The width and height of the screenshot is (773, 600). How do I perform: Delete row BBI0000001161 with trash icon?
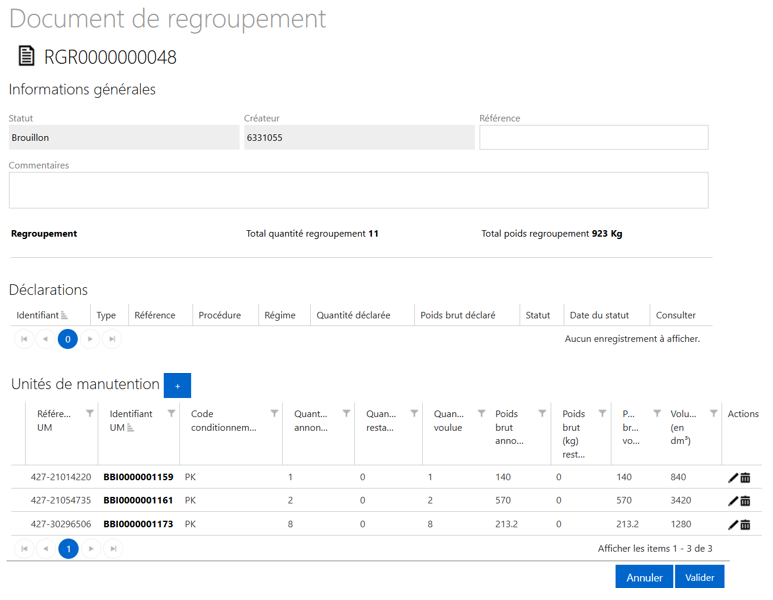pos(746,501)
